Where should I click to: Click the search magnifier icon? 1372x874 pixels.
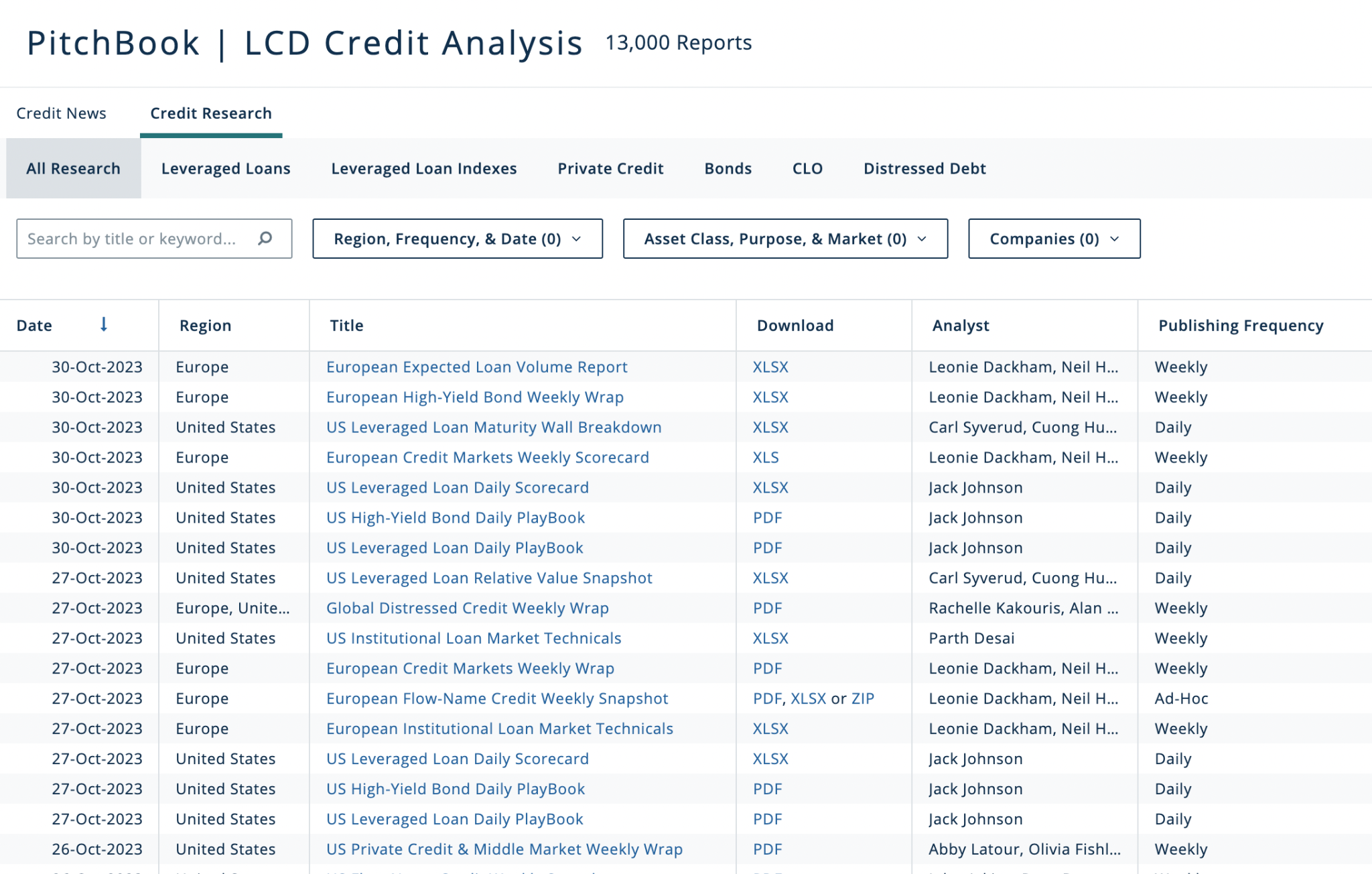pos(265,239)
